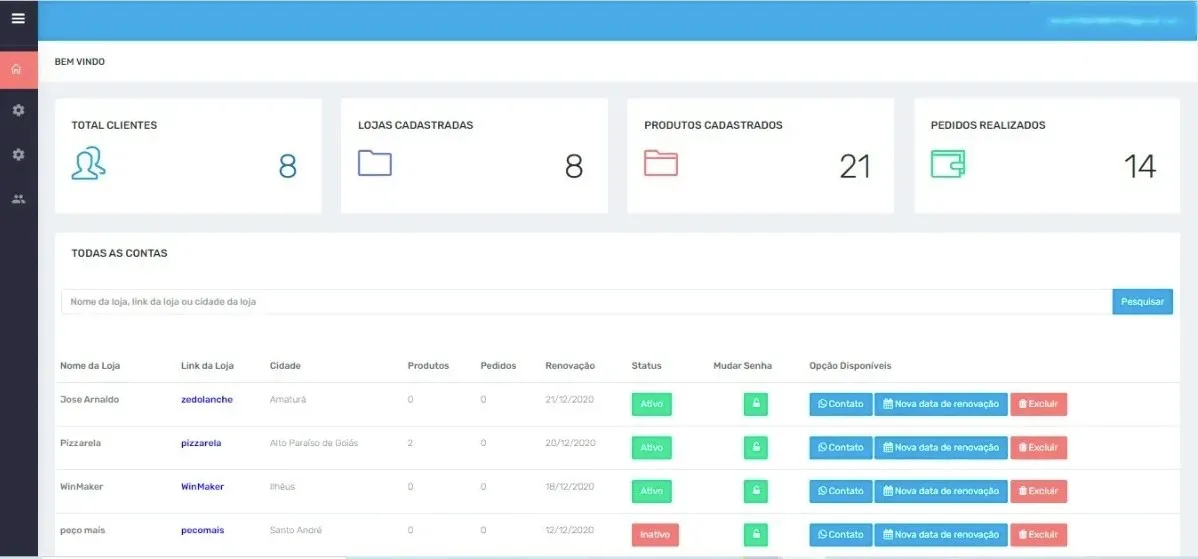Change password lock for WinMaker

point(756,491)
